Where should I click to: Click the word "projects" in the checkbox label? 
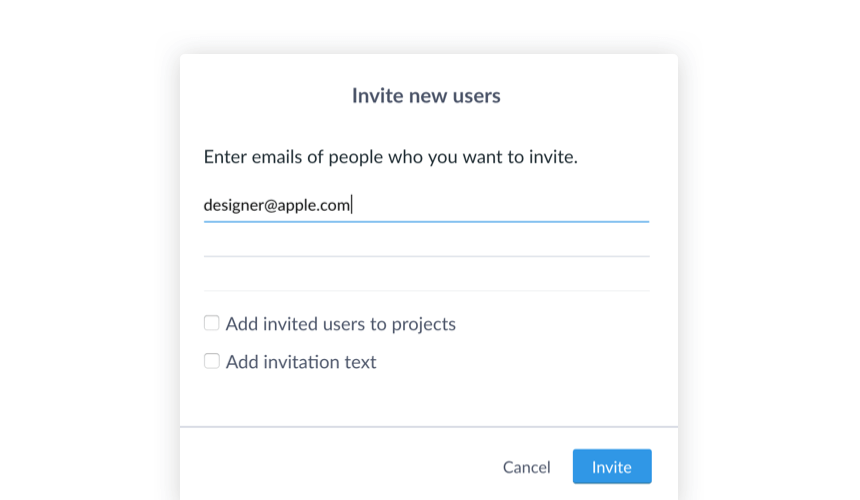pyautogui.click(x=424, y=324)
